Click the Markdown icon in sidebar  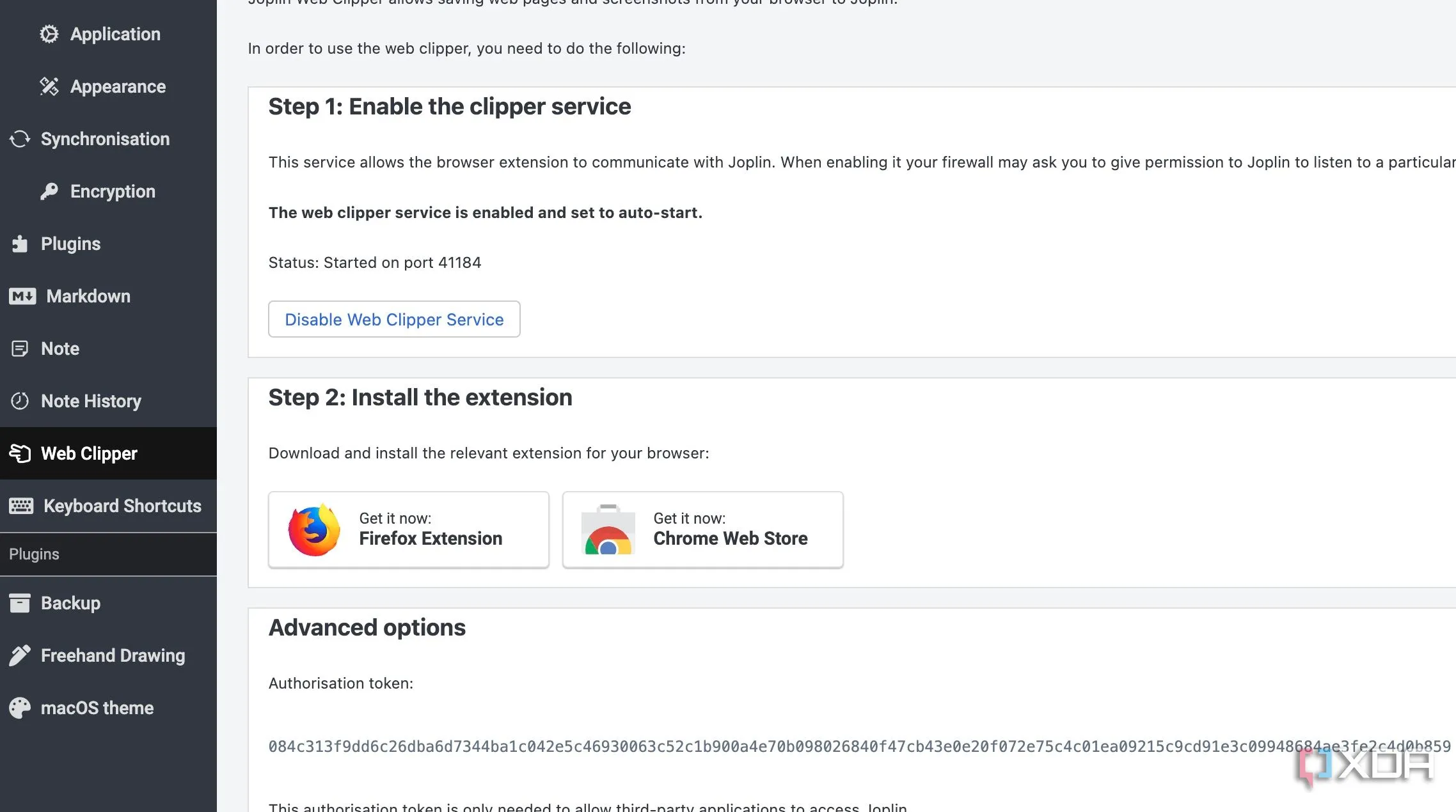pyautogui.click(x=22, y=296)
